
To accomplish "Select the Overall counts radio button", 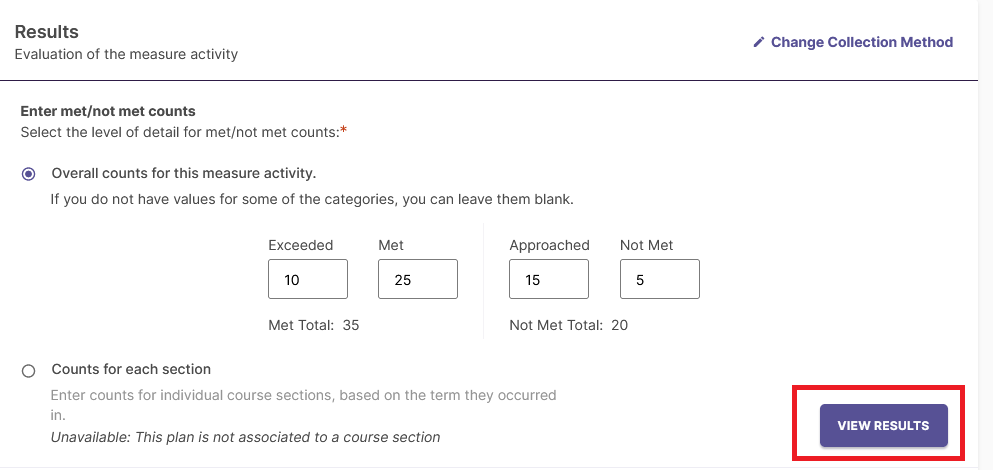I will point(28,174).
